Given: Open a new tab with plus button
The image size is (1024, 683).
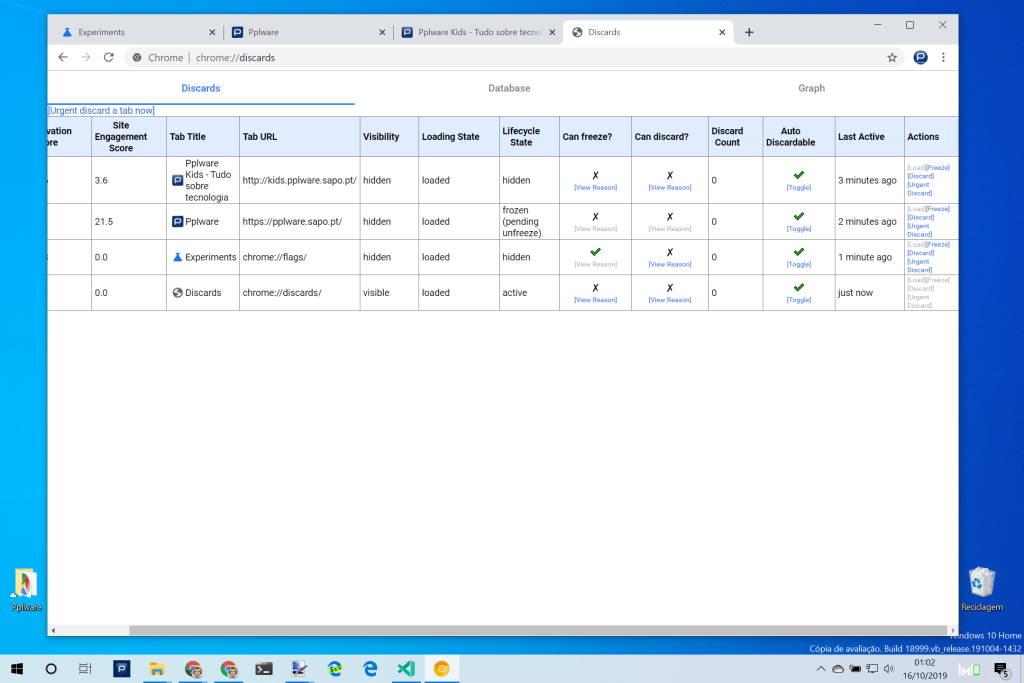Looking at the screenshot, I should 749,32.
